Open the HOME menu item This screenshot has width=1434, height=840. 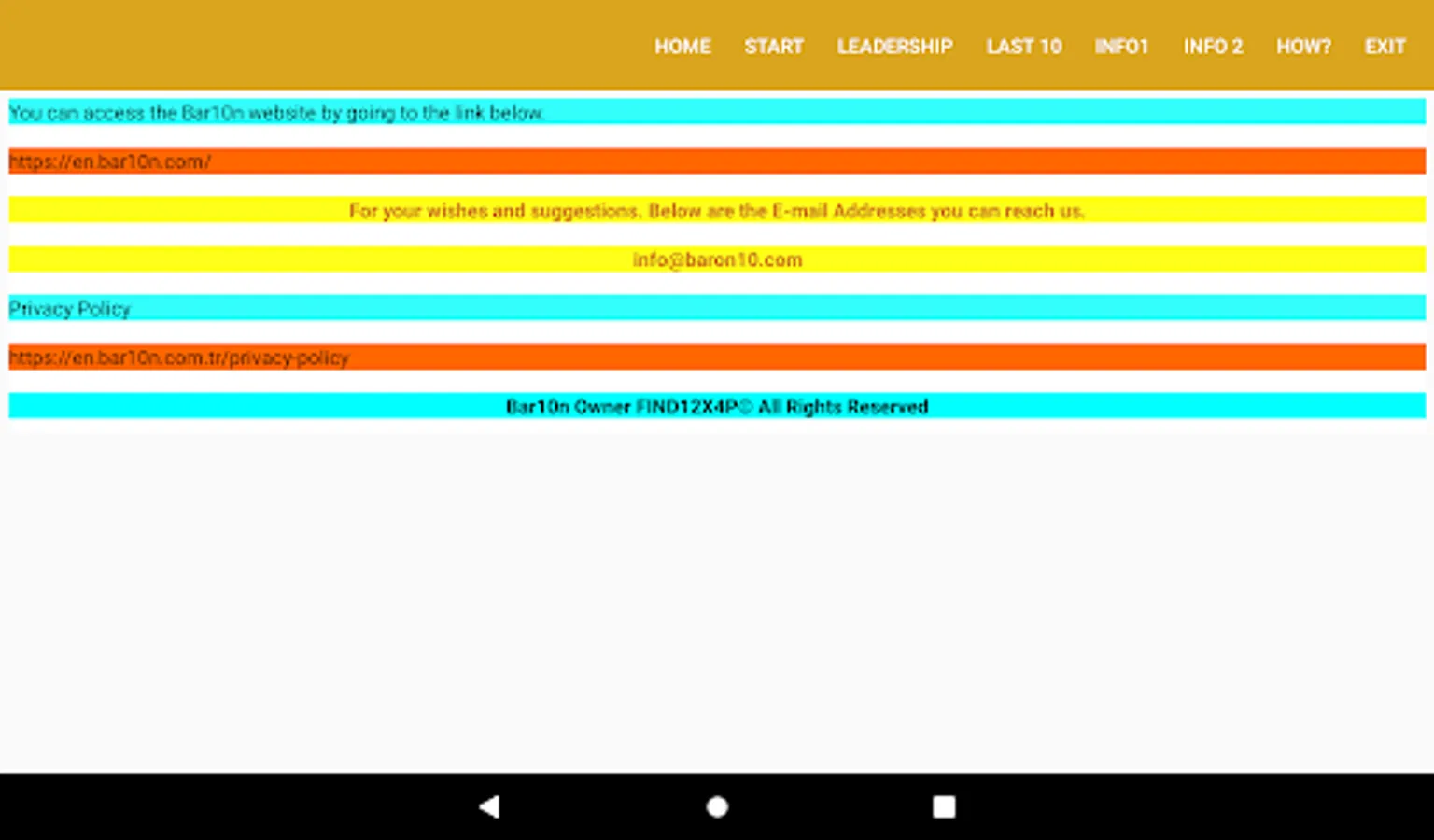coord(682,46)
